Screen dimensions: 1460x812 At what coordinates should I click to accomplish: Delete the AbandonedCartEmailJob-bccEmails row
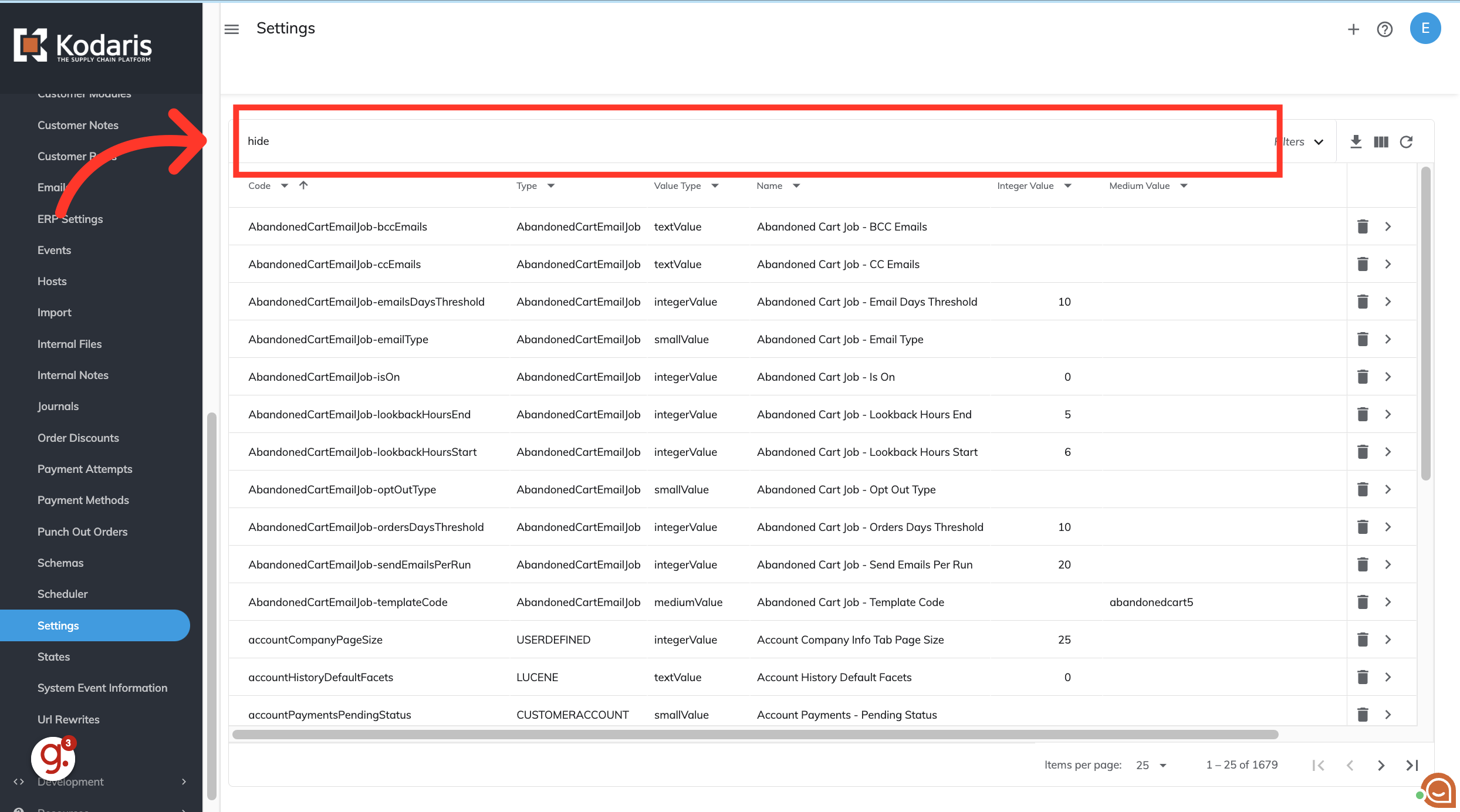point(1363,226)
